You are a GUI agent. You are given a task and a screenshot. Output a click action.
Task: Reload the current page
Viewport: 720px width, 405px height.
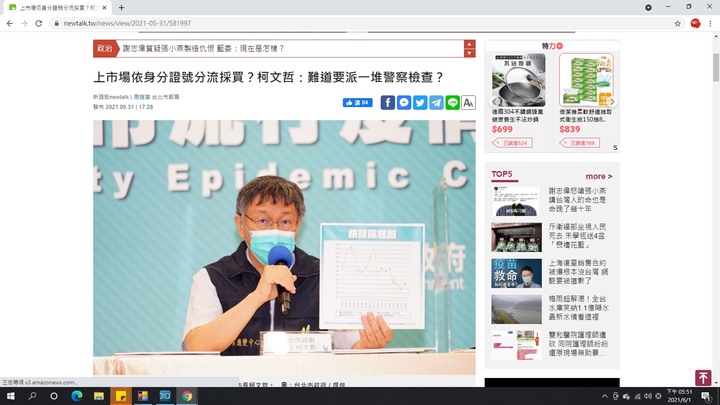pyautogui.click(x=39, y=23)
